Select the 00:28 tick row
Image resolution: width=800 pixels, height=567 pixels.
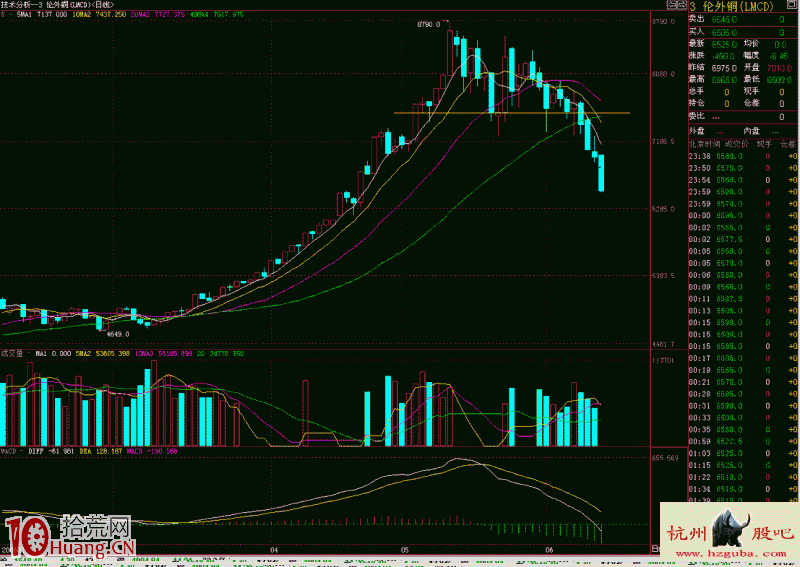pos(743,394)
